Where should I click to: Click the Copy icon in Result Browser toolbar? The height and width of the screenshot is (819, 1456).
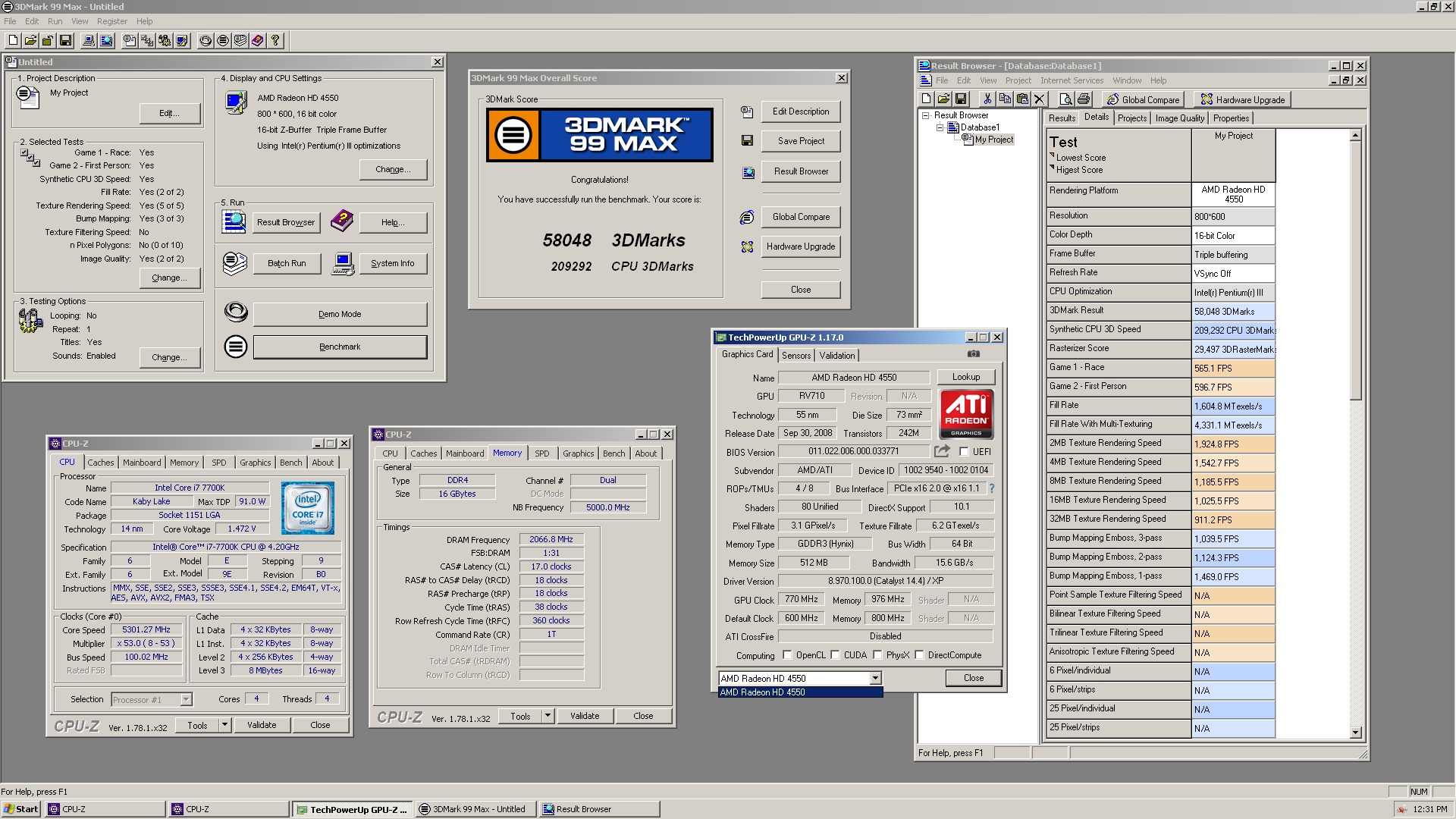(x=1005, y=99)
